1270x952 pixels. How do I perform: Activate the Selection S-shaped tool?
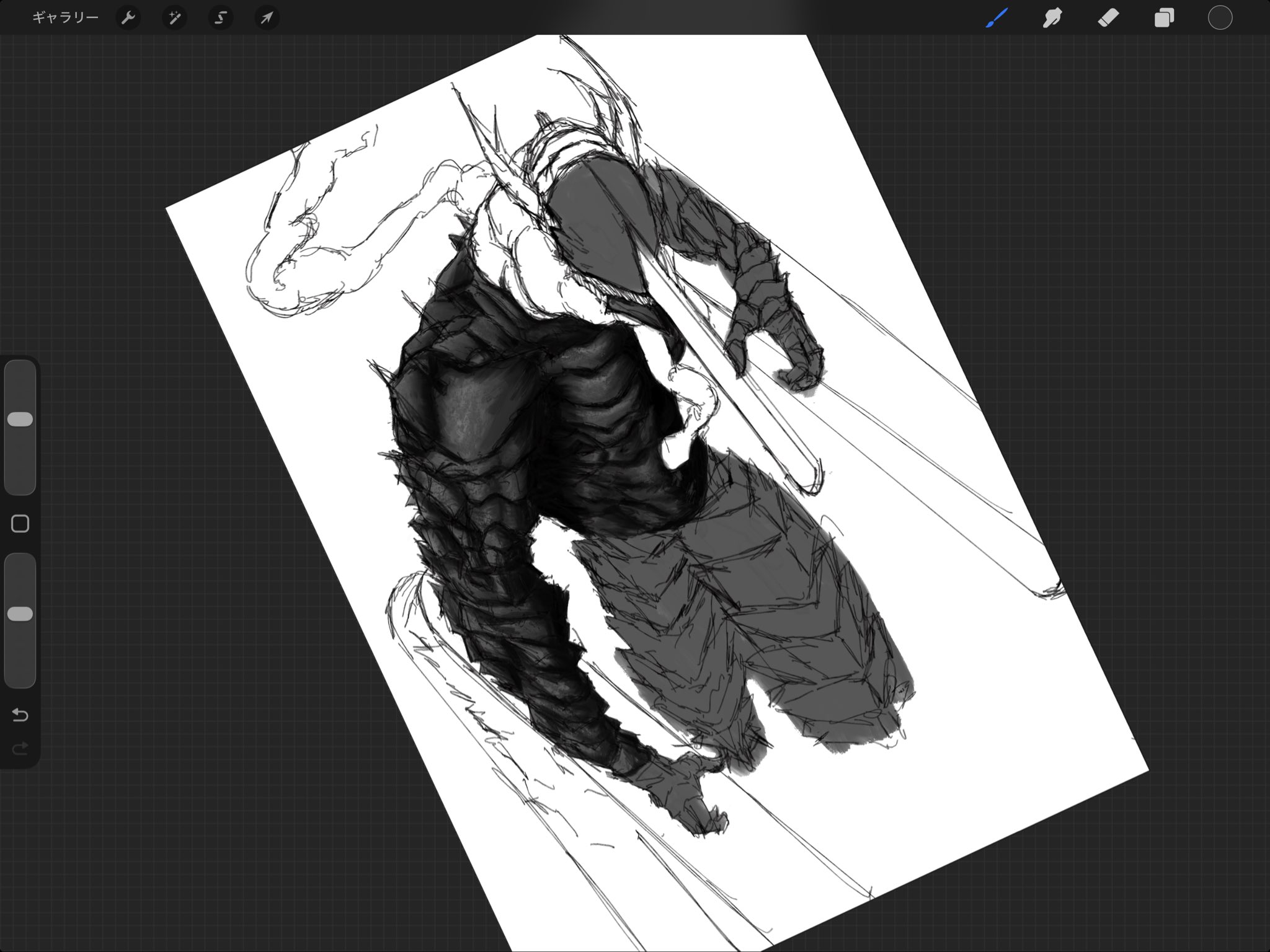pyautogui.click(x=220, y=18)
